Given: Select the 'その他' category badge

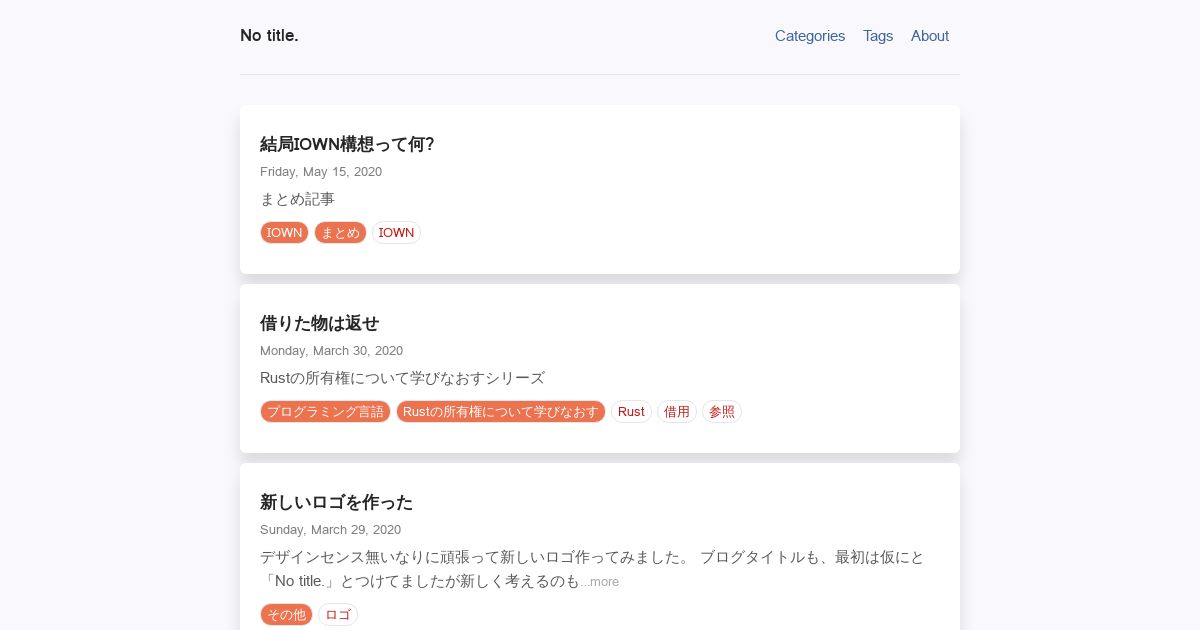Looking at the screenshot, I should pyautogui.click(x=286, y=615).
